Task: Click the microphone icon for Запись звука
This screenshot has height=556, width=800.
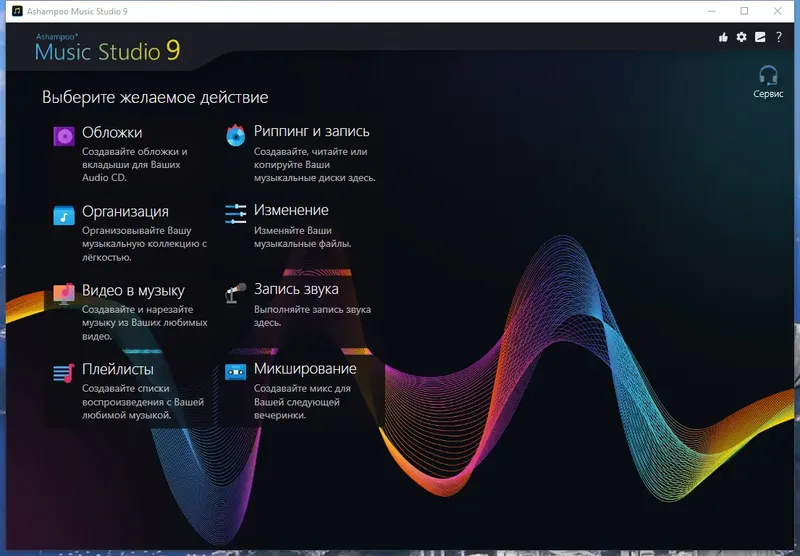Action: pyautogui.click(x=236, y=293)
